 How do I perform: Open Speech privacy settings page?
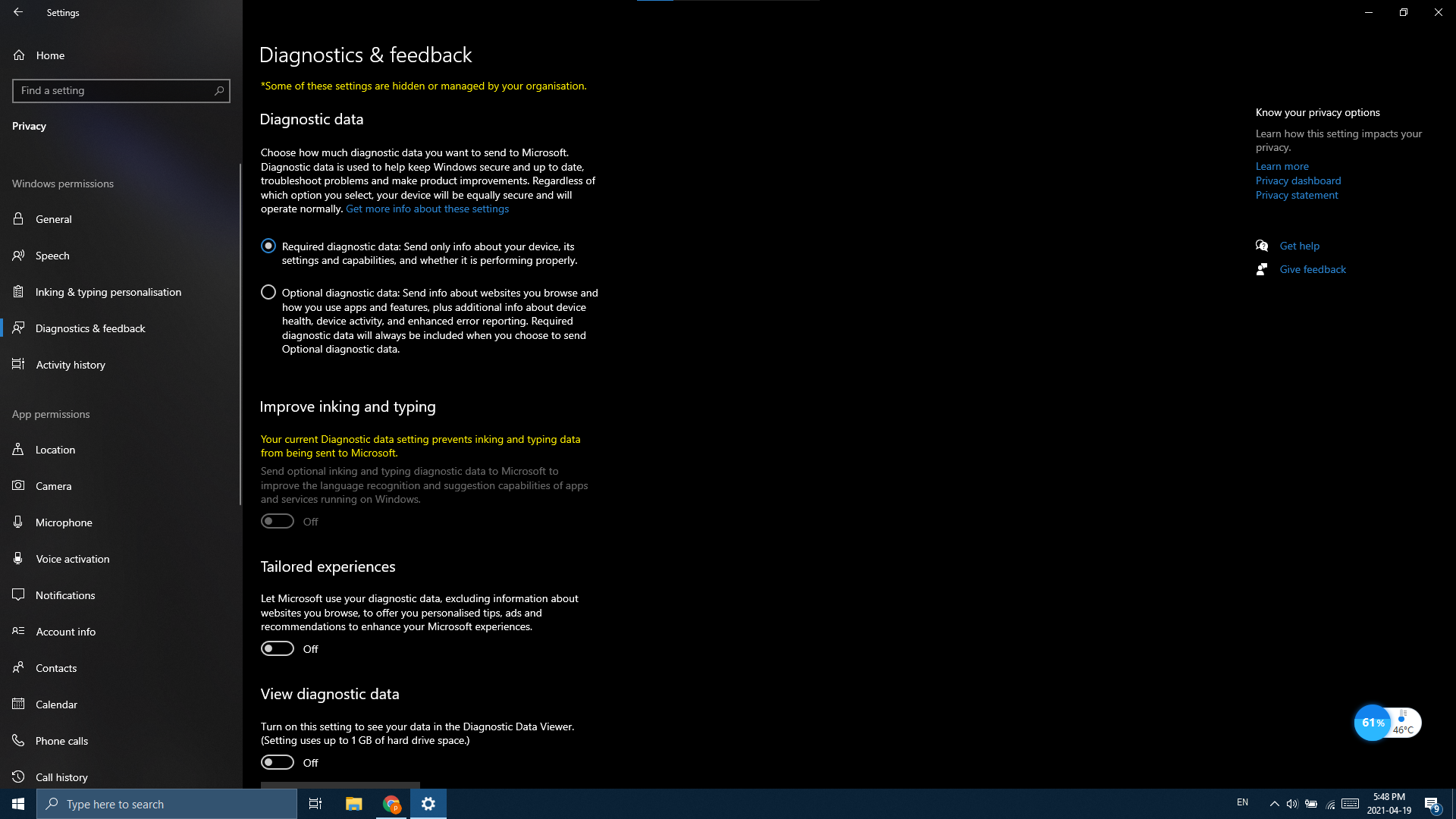point(52,256)
